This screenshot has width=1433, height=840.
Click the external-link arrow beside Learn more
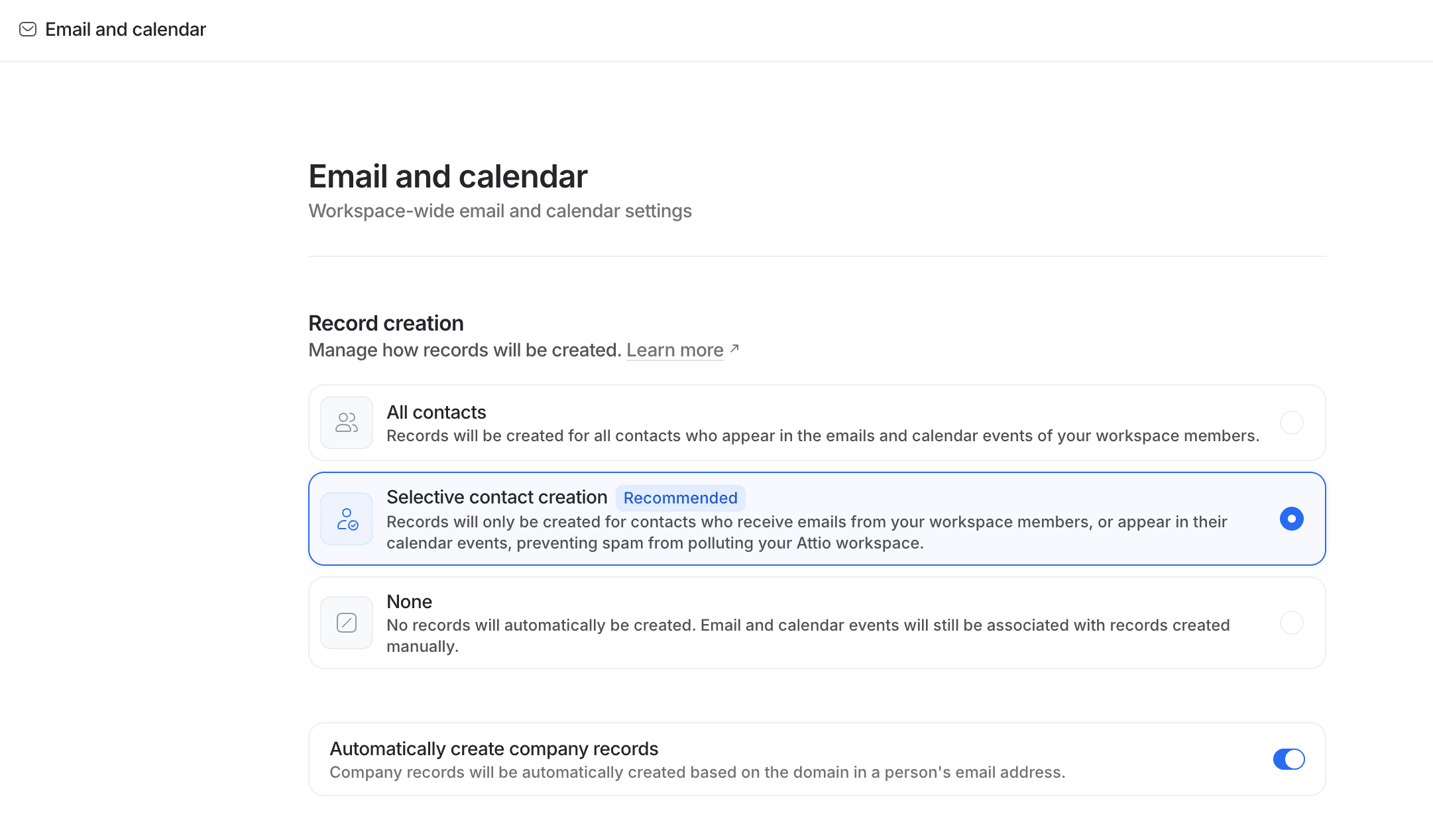[734, 348]
